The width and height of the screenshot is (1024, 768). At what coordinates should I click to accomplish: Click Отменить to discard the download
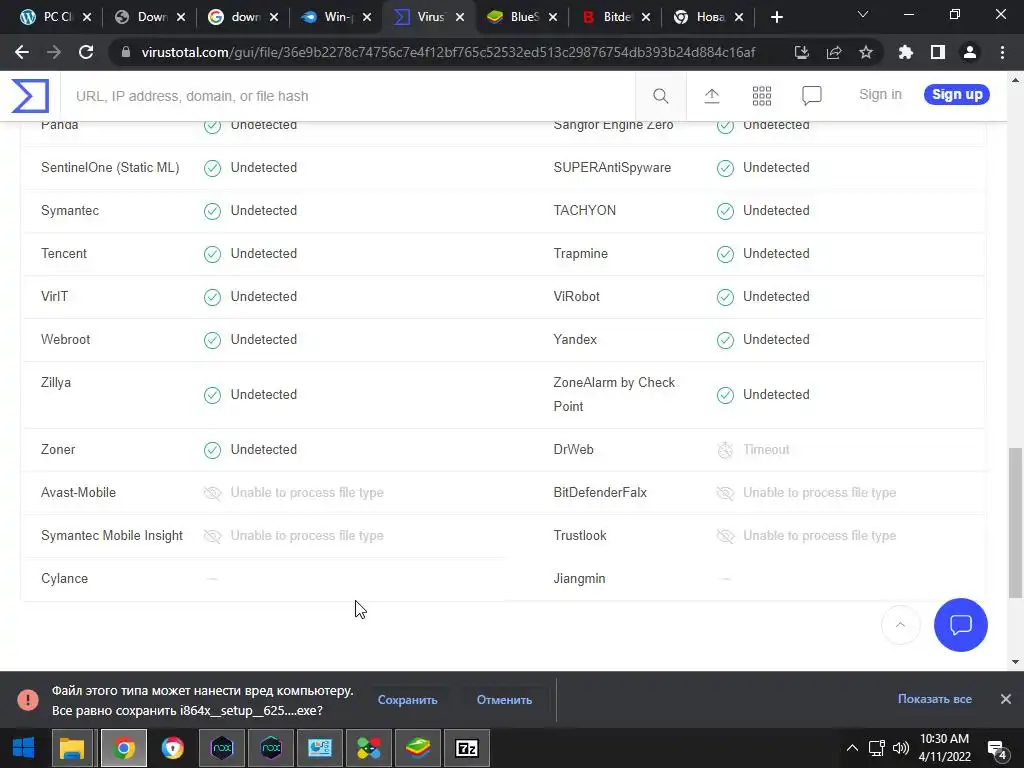[504, 699]
